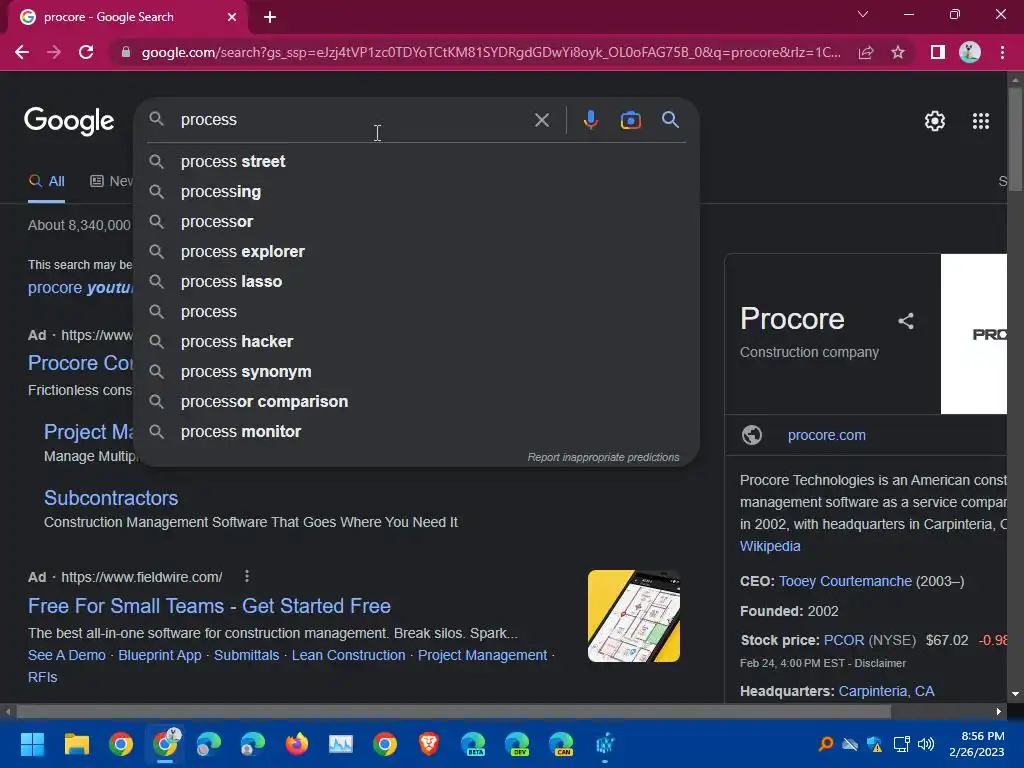Click vertical scrollbar down arrow
Image resolution: width=1024 pixels, height=768 pixels.
click(1015, 694)
